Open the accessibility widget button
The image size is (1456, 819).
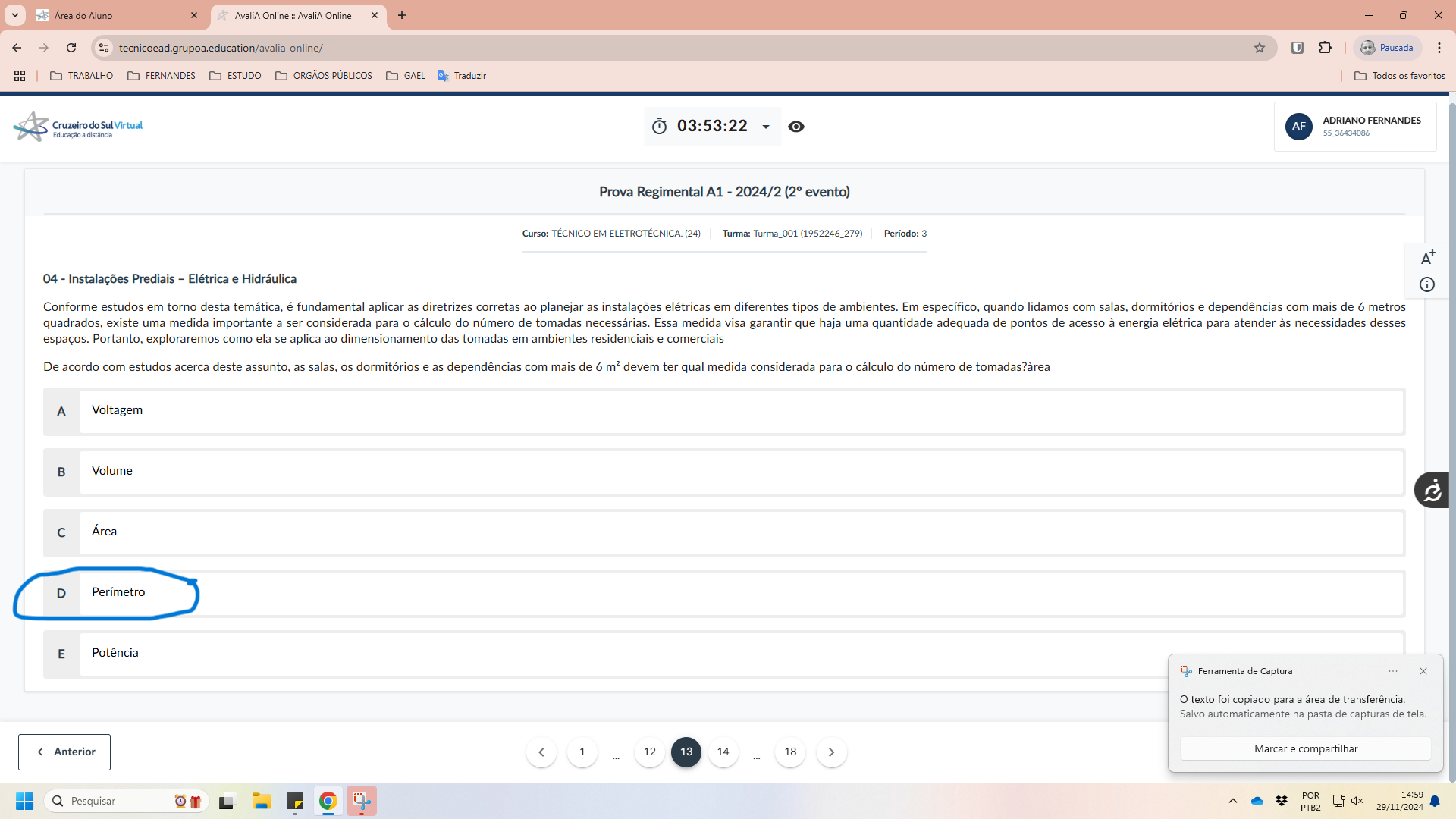coord(1432,490)
